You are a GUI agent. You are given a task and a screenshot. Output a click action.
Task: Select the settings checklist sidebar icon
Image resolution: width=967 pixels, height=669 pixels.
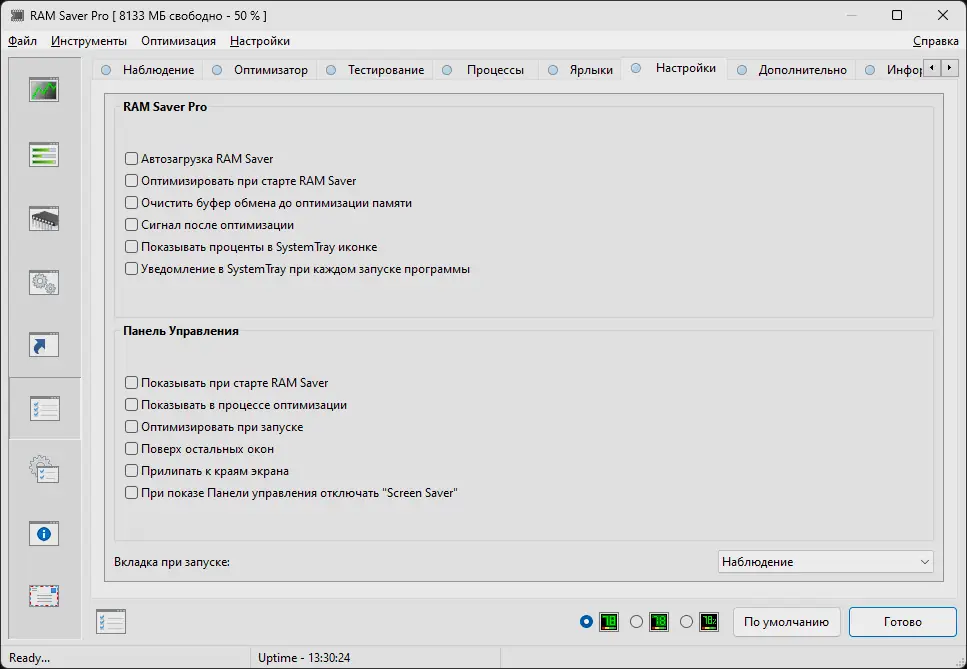[x=44, y=408]
